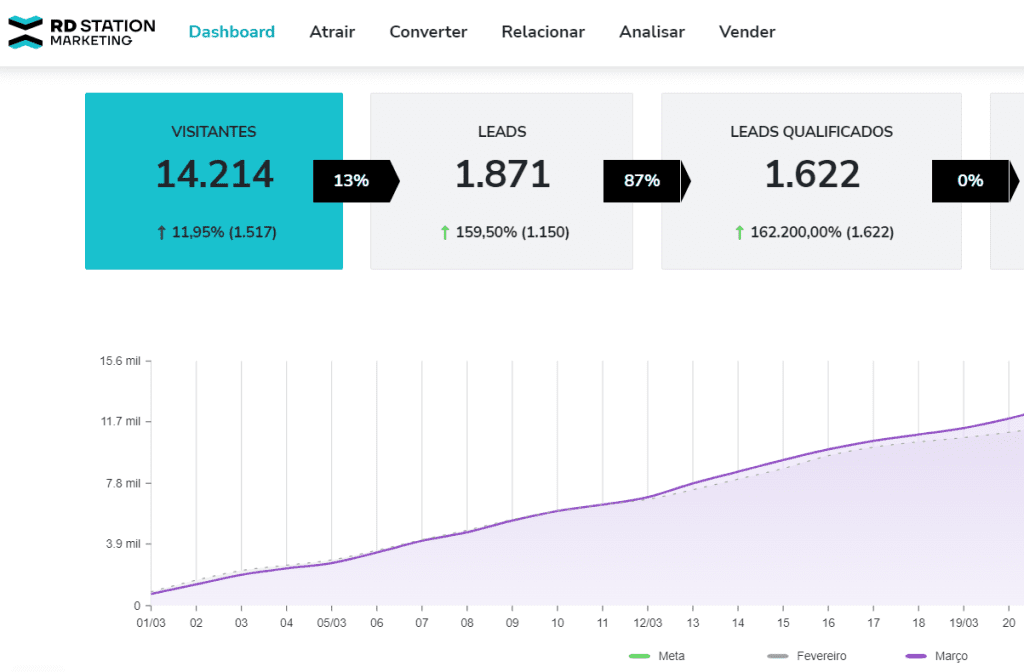Click the 13% conversion arrow badge
Viewport: 1024px width, 672px height.
coord(354,181)
